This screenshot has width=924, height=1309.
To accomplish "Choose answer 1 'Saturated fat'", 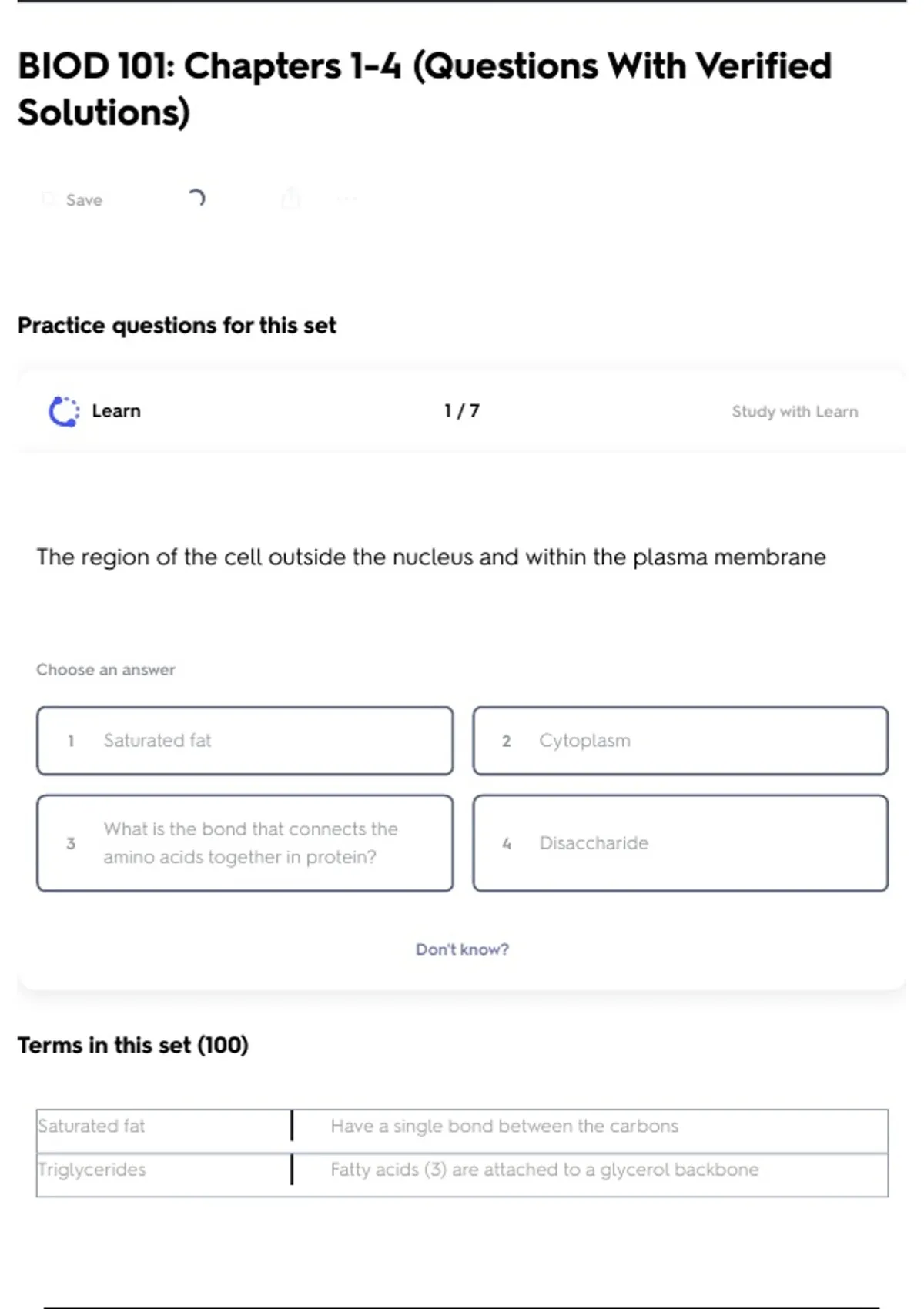I will coord(244,741).
